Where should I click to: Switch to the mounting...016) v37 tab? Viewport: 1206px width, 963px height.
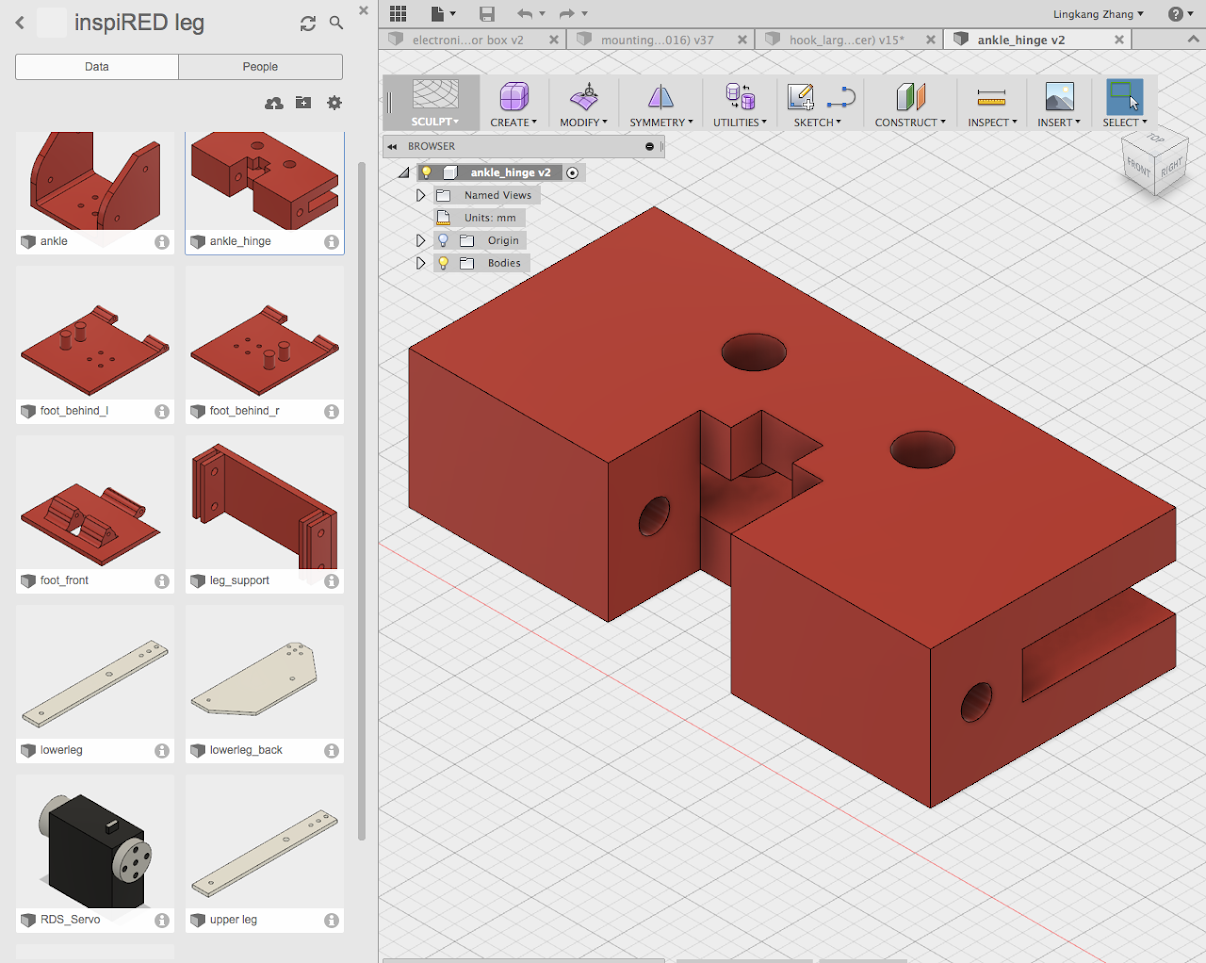pos(661,40)
